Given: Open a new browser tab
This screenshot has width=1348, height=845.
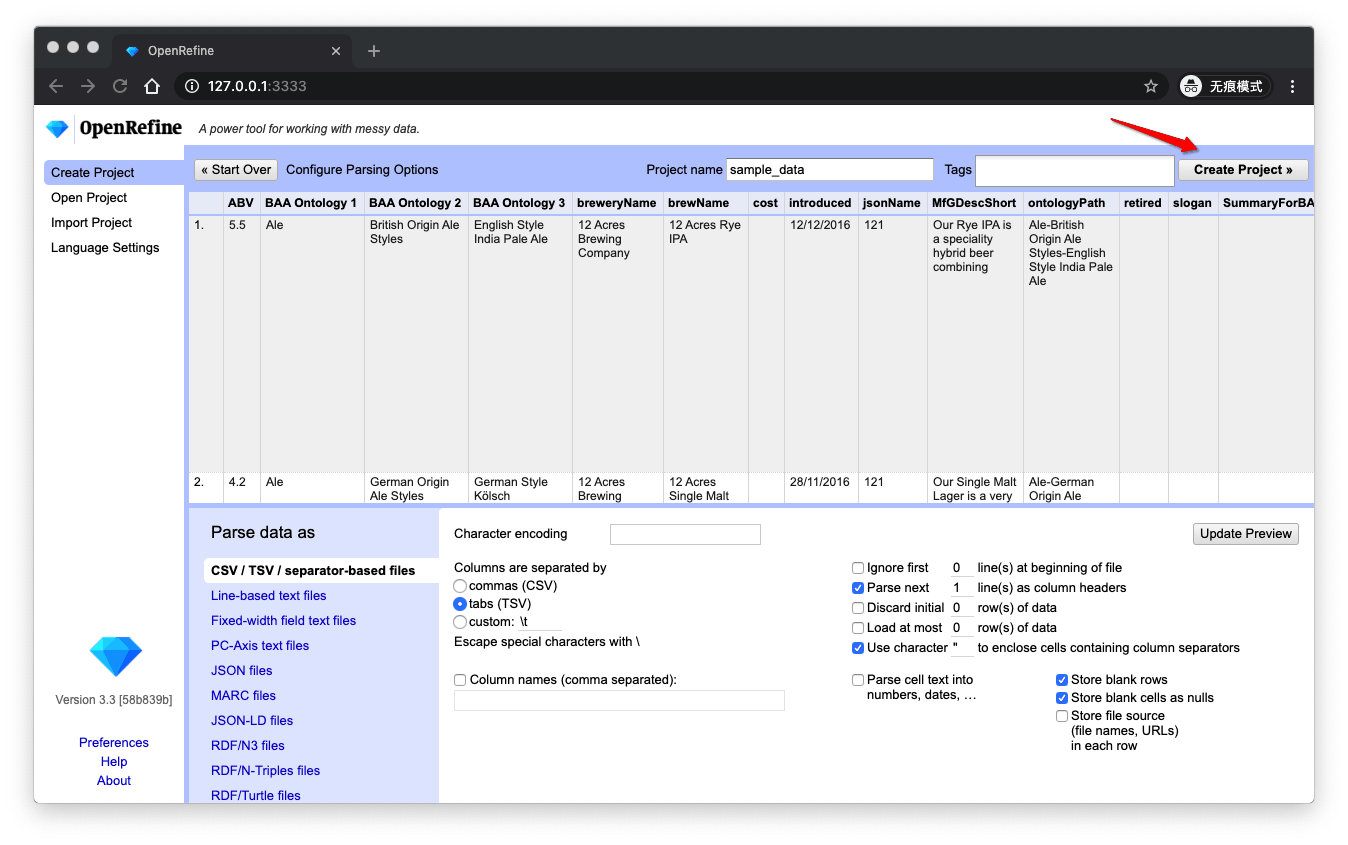Looking at the screenshot, I should 374,51.
